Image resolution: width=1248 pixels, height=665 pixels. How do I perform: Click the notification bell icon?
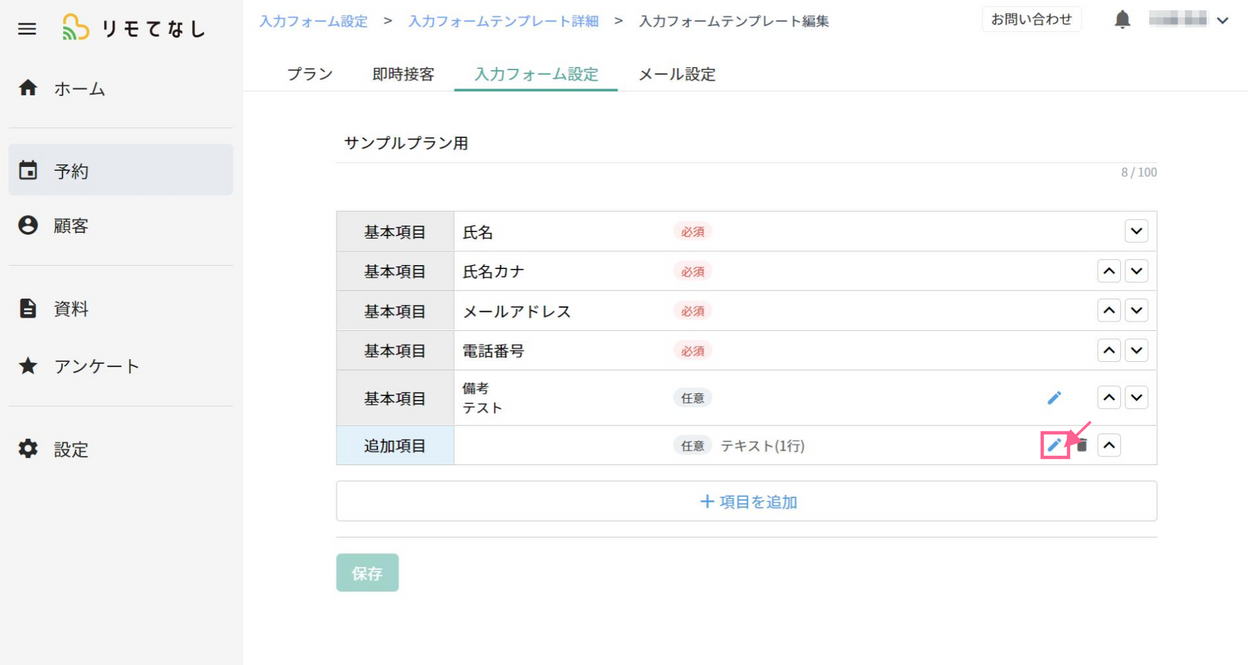point(1122,20)
